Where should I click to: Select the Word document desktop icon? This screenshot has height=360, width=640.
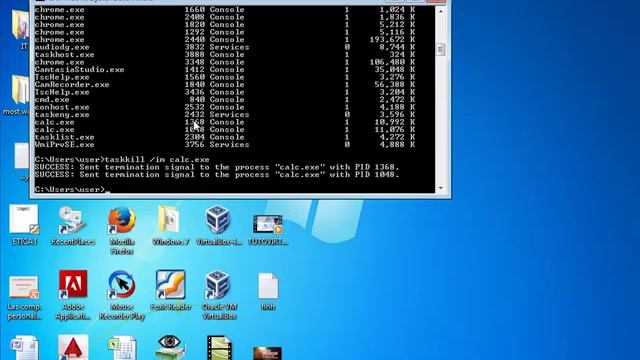click(24, 347)
